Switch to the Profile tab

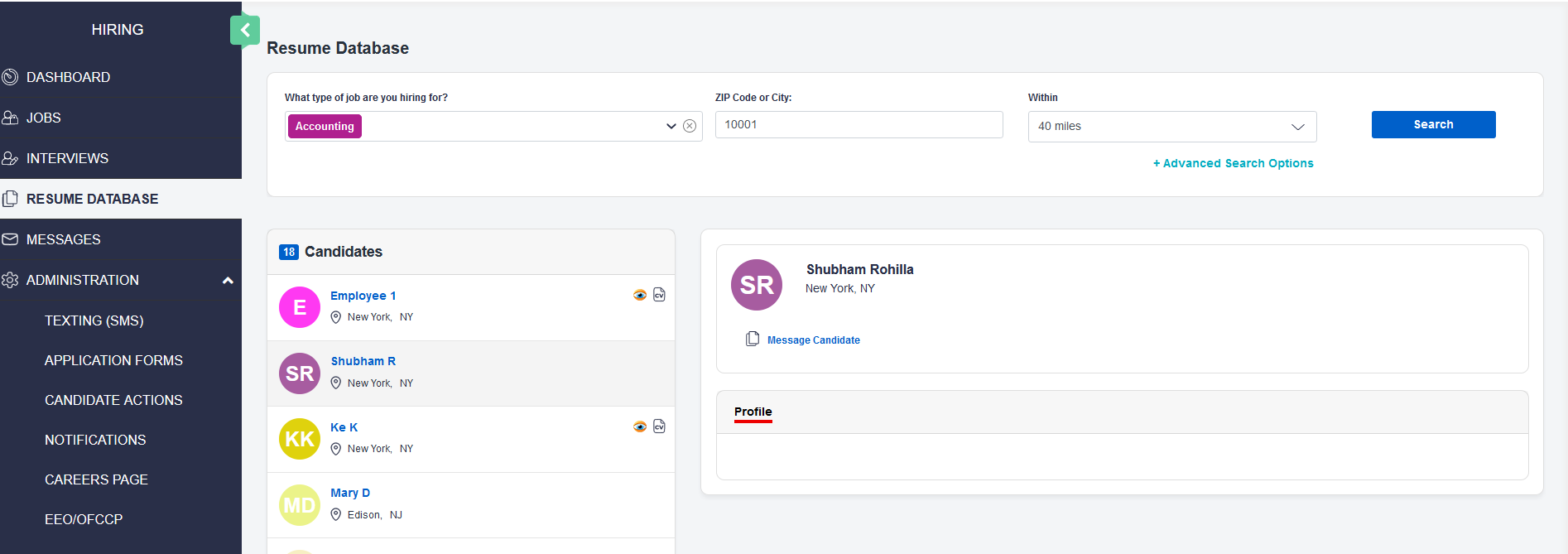click(753, 412)
